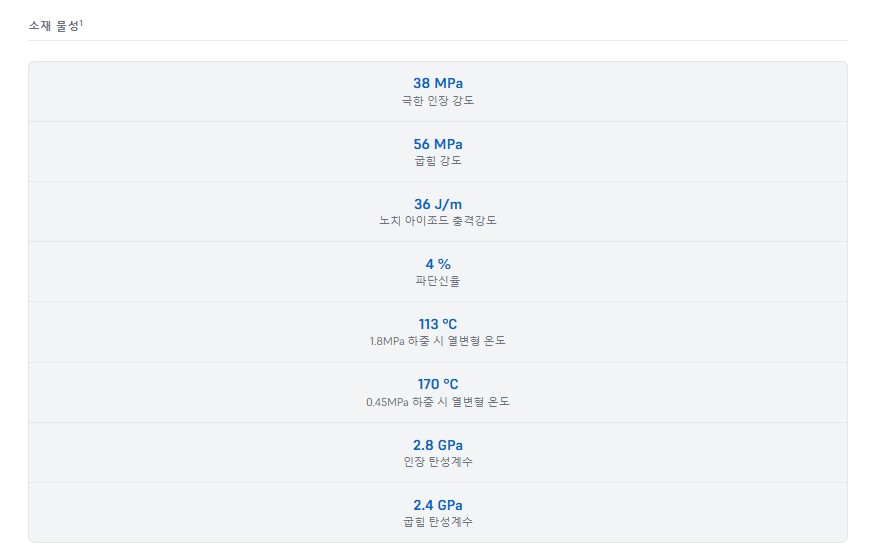The width and height of the screenshot is (872, 550).
Task: Click the 파단신율 label
Action: pyautogui.click(x=438, y=281)
